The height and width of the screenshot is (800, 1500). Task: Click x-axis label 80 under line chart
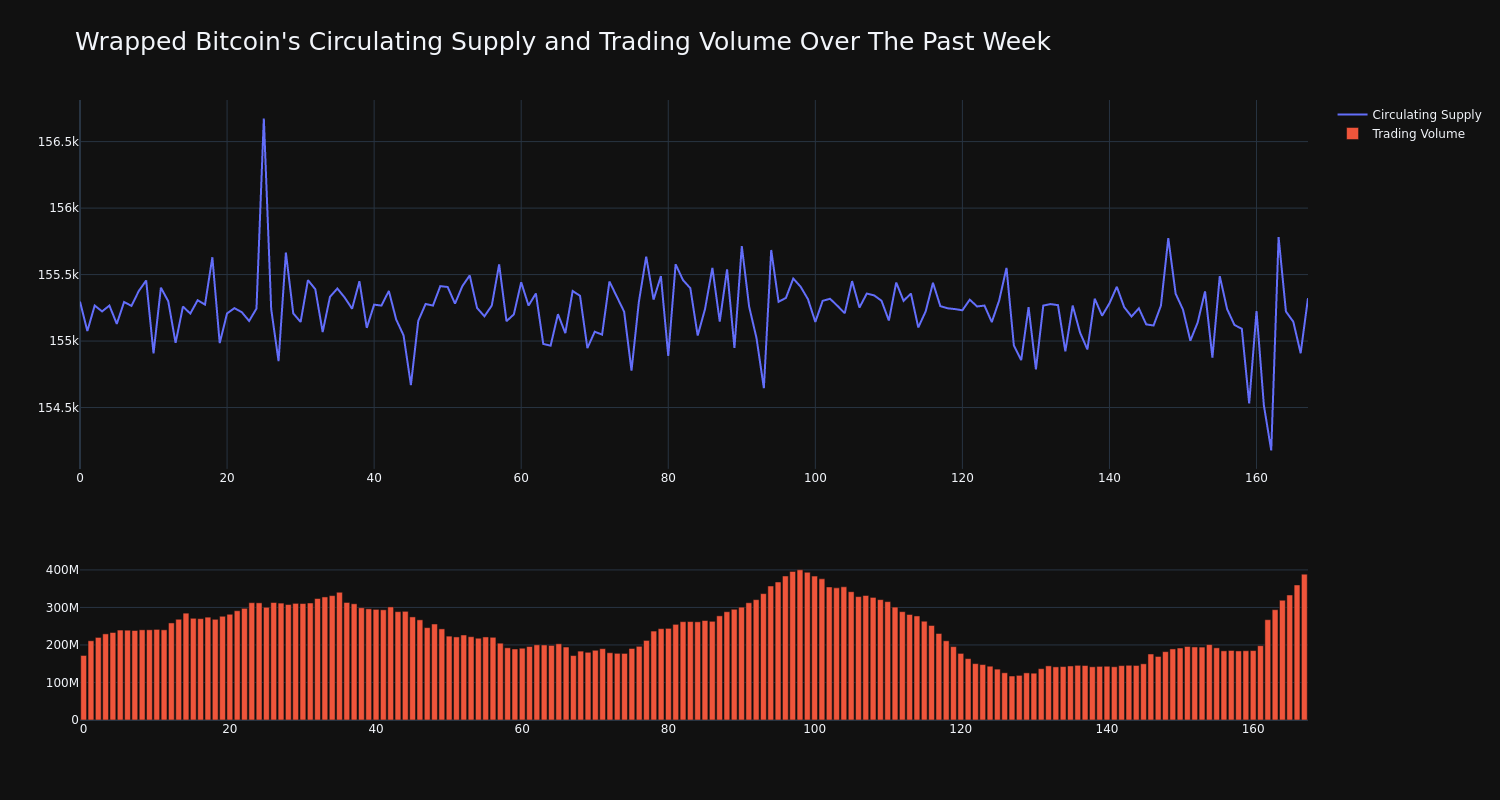pos(668,478)
